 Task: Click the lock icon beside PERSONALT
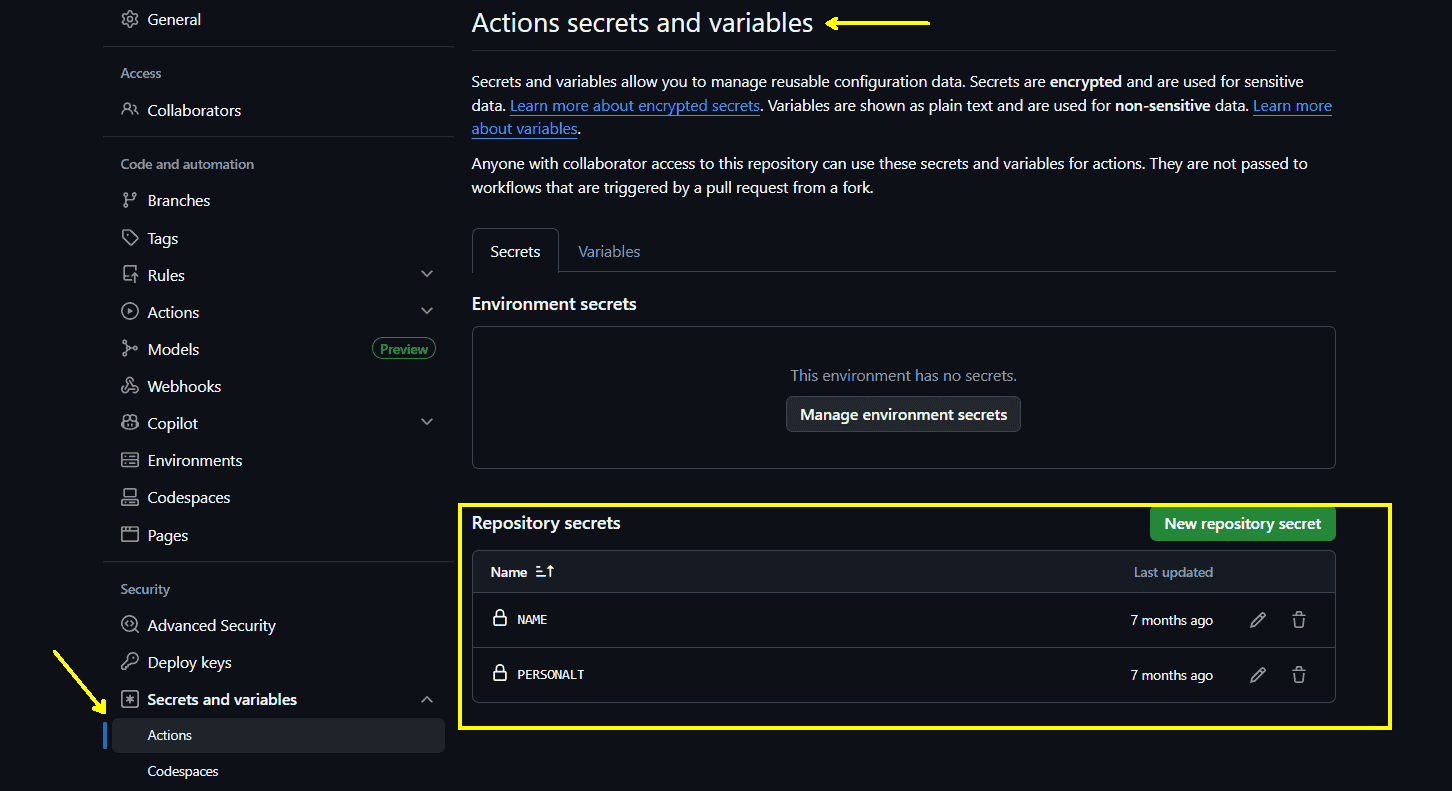pos(500,674)
